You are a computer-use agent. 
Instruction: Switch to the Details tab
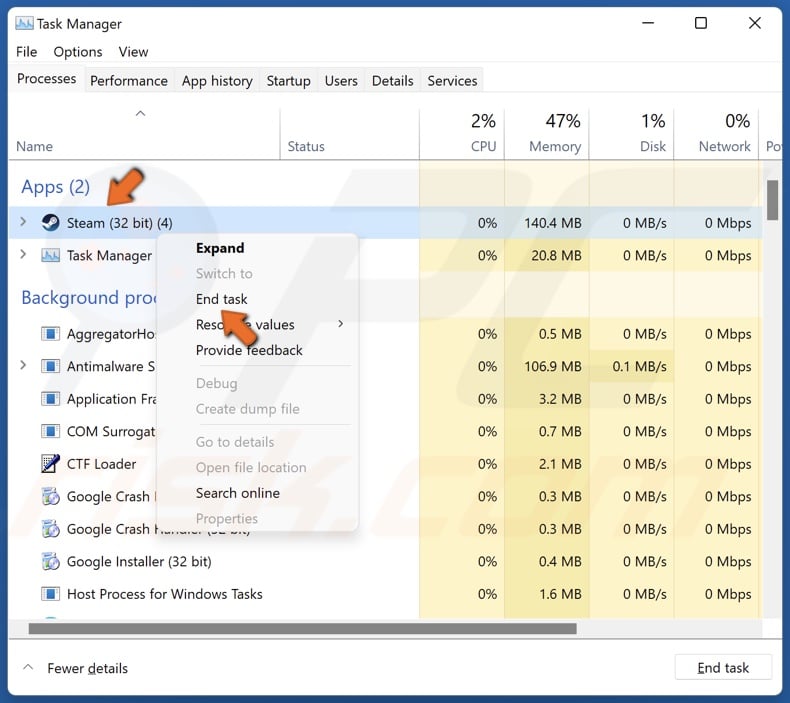pyautogui.click(x=392, y=81)
